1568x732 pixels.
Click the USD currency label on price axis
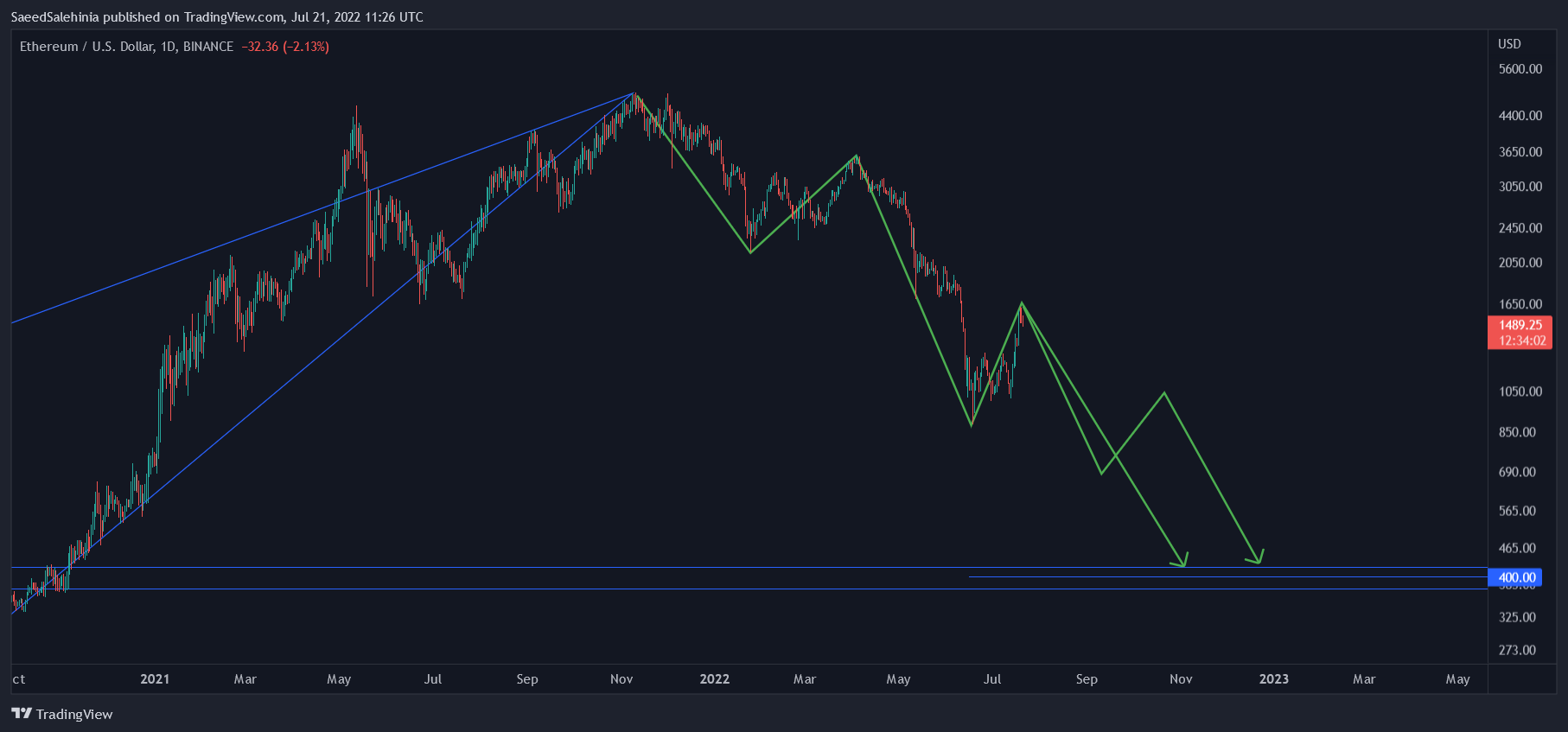click(1509, 44)
